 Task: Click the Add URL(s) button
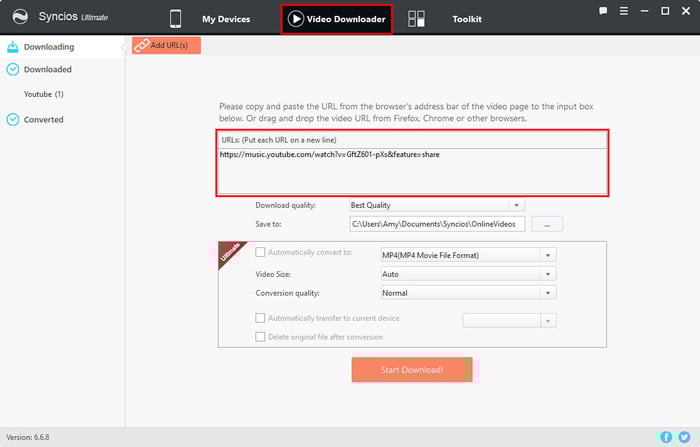pos(166,45)
